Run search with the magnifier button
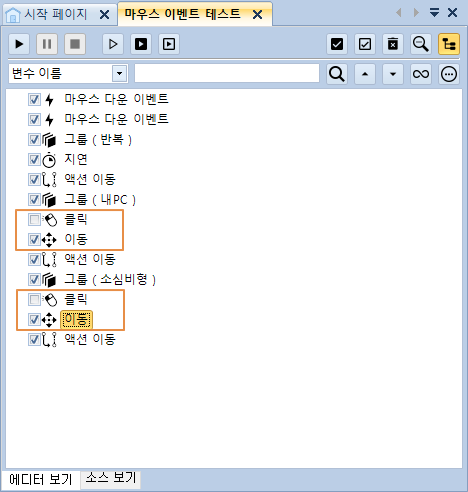The height and width of the screenshot is (492, 468). tap(337, 74)
